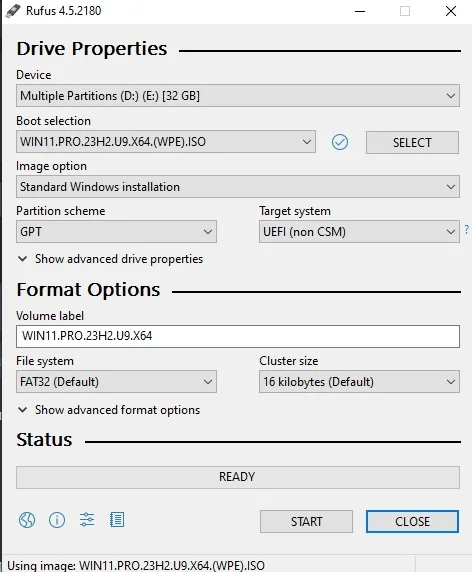The width and height of the screenshot is (472, 572).
Task: Open the Device dropdown
Action: click(x=238, y=96)
